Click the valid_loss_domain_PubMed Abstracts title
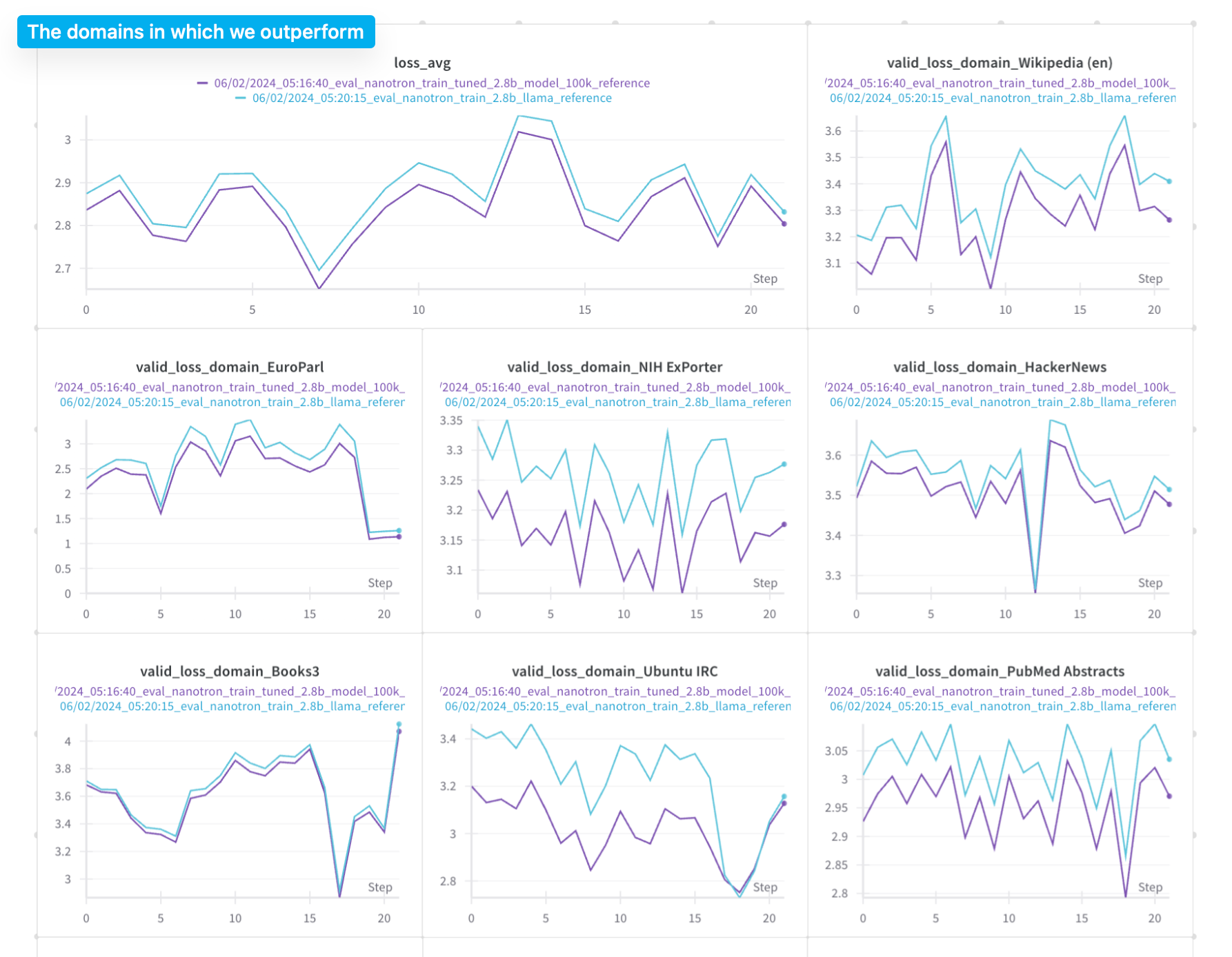Viewport: 1232px width, 957px height. click(1000, 671)
